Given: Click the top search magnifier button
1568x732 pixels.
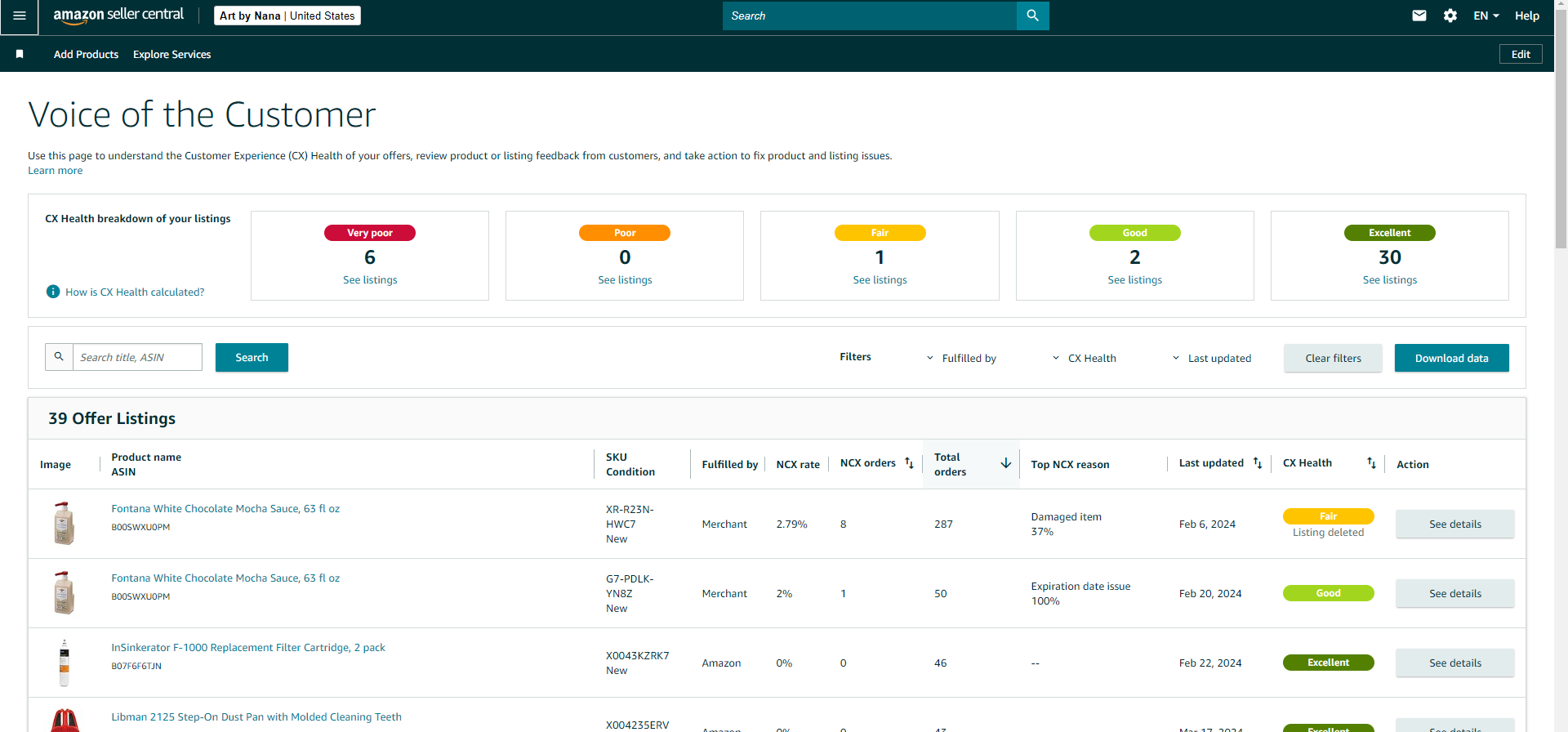Looking at the screenshot, I should [x=1032, y=16].
